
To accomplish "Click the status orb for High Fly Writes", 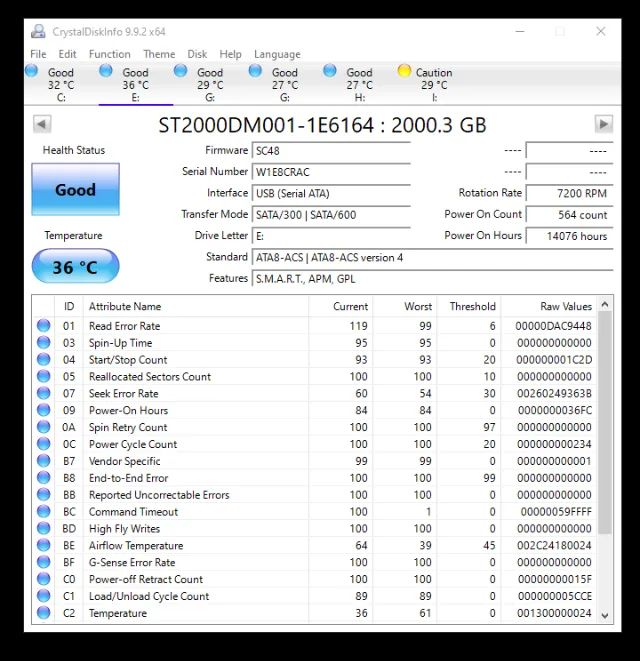I will (x=43, y=528).
